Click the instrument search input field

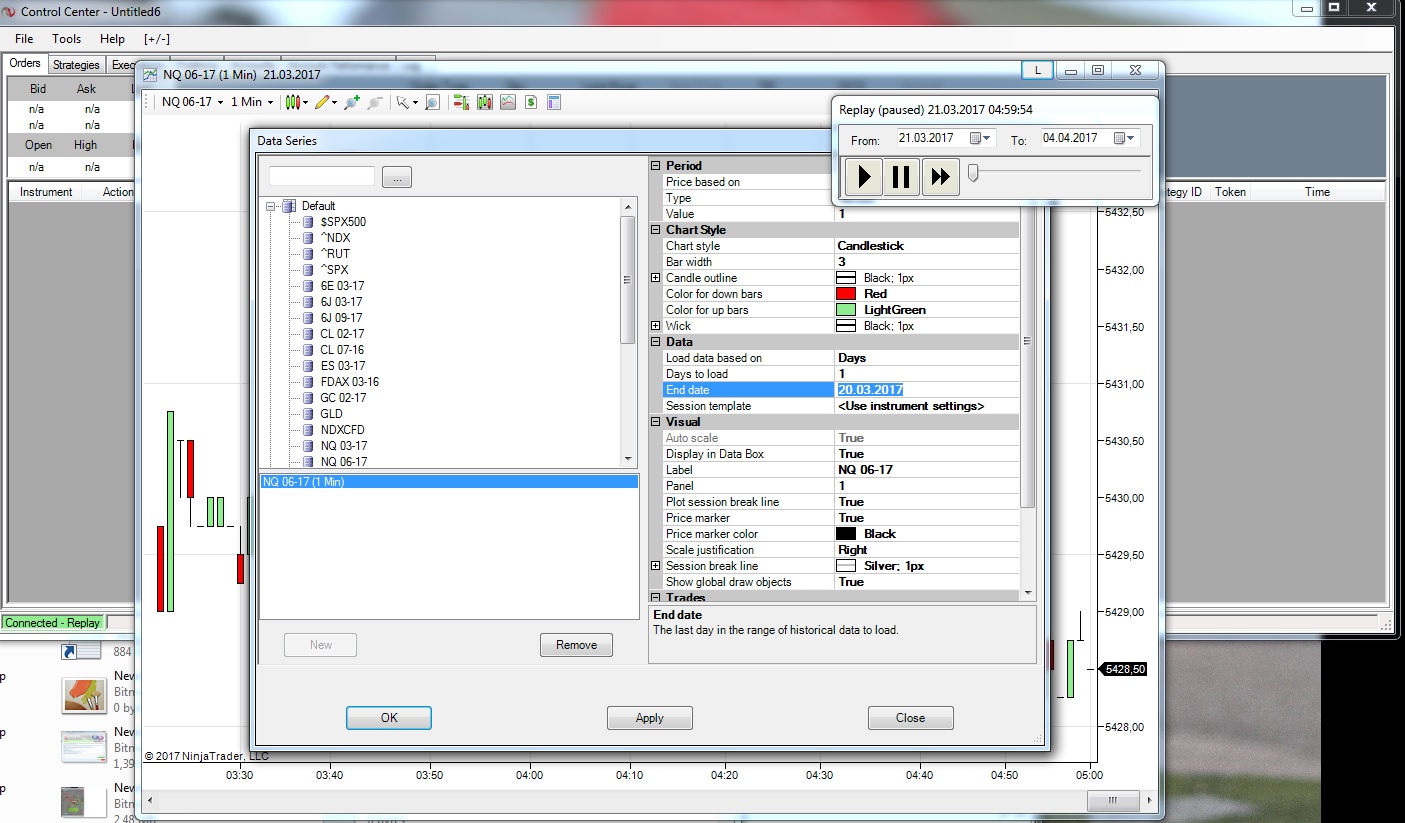pyautogui.click(x=322, y=177)
